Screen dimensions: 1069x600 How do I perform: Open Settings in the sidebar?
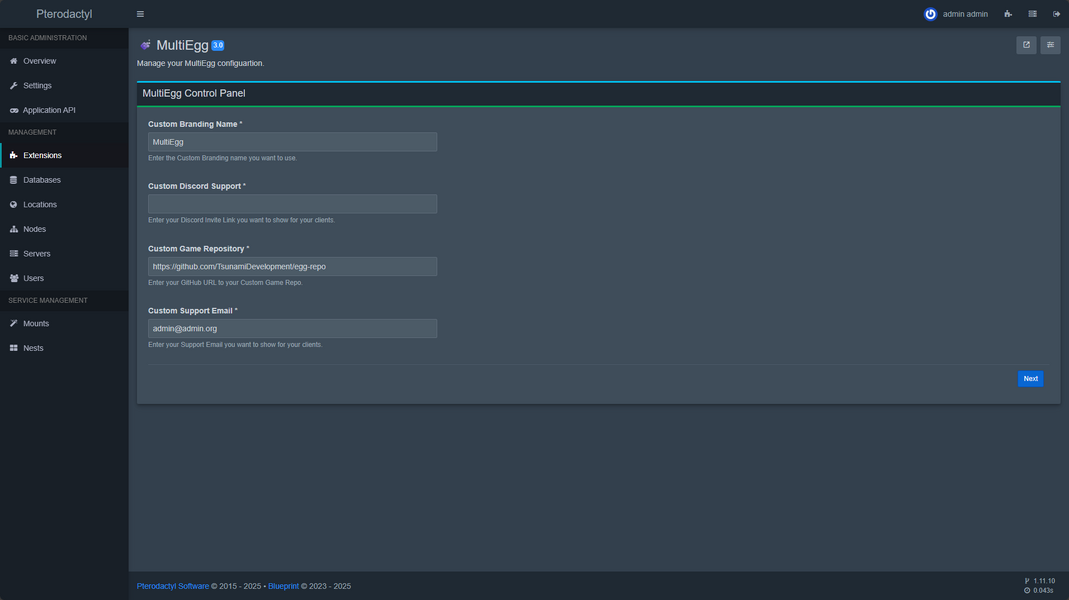click(x=64, y=85)
